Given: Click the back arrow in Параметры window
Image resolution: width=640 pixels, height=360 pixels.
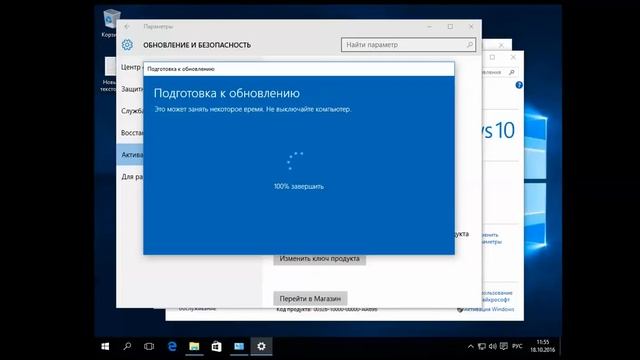Looking at the screenshot, I should pos(127,27).
